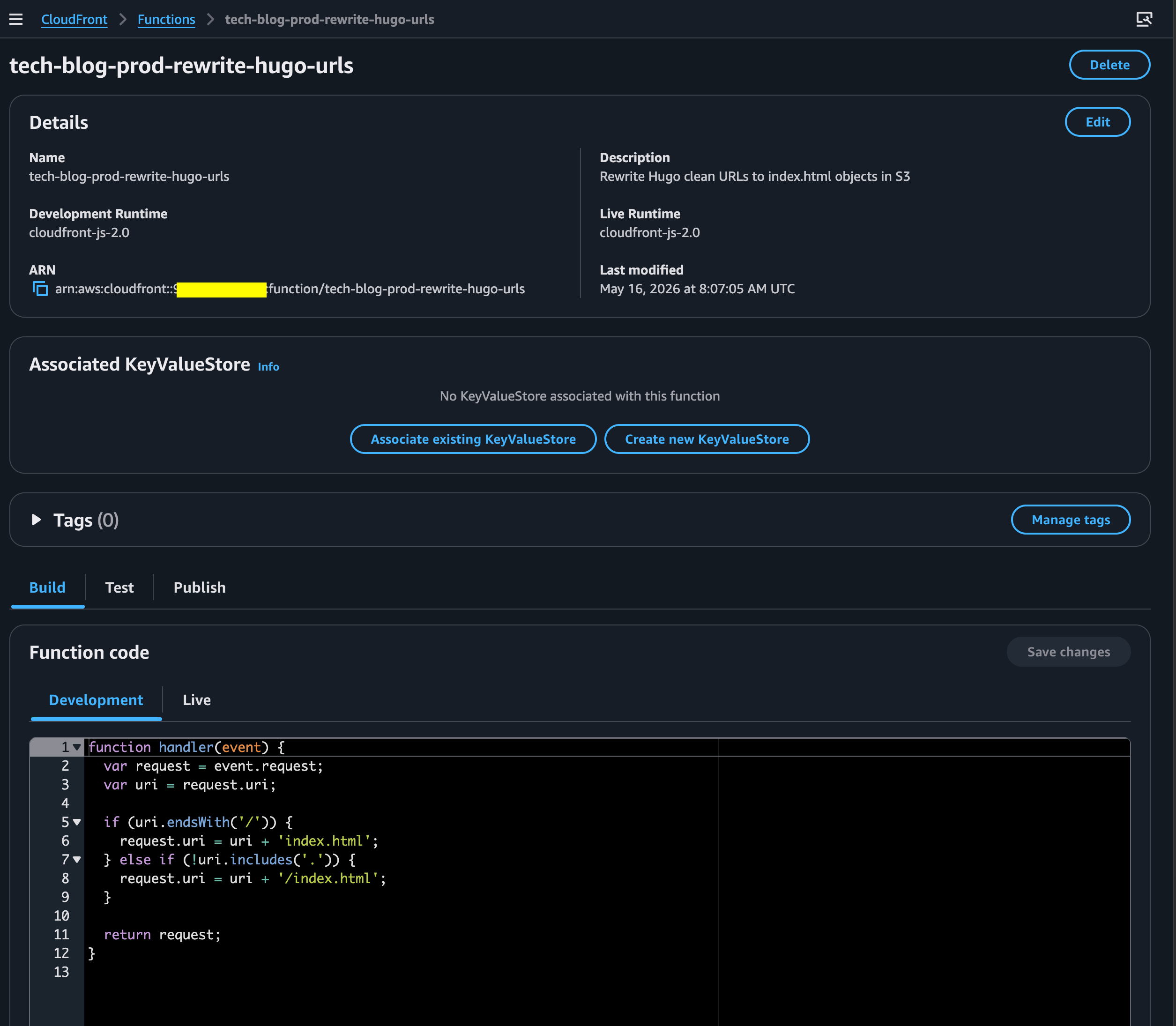Select the Development code tab

pos(96,700)
